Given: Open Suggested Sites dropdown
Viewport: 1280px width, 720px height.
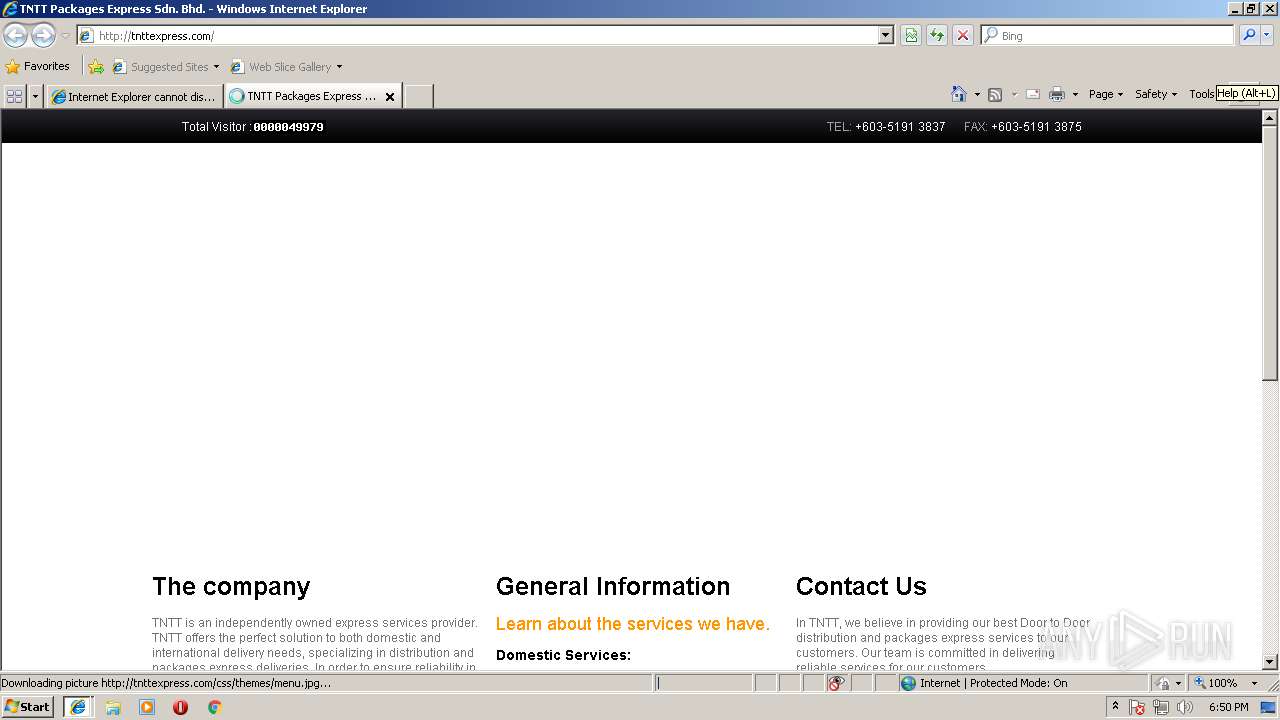Looking at the screenshot, I should (166, 67).
